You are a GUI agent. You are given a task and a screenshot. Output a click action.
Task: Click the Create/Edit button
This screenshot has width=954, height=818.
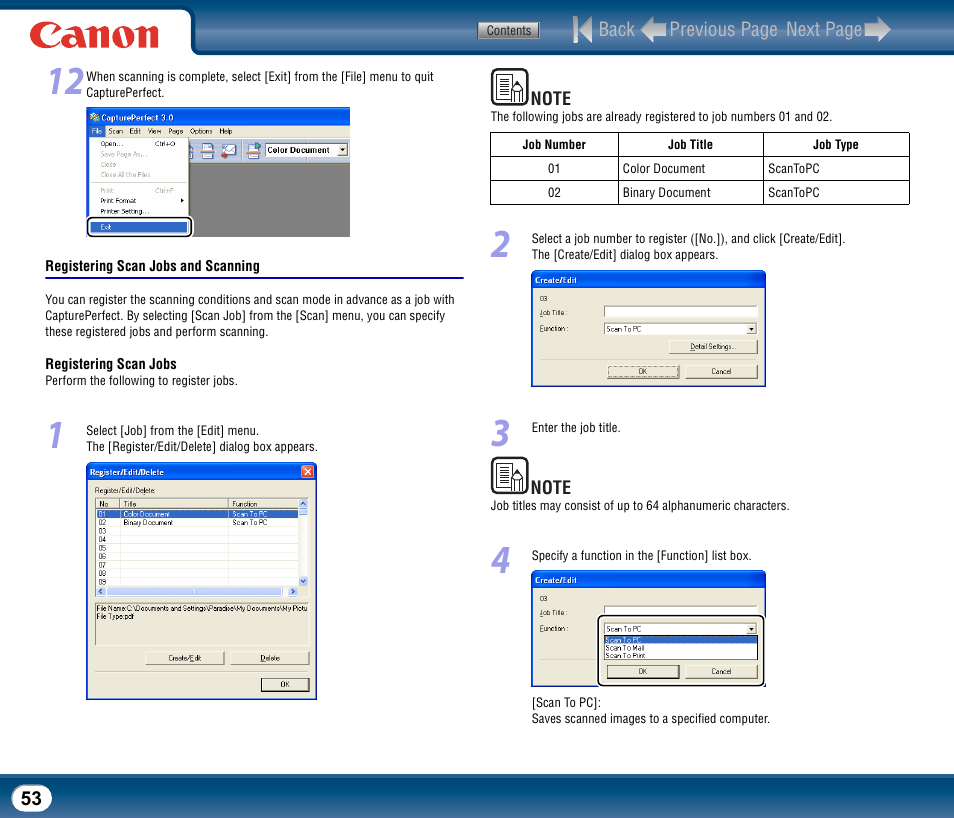point(184,658)
